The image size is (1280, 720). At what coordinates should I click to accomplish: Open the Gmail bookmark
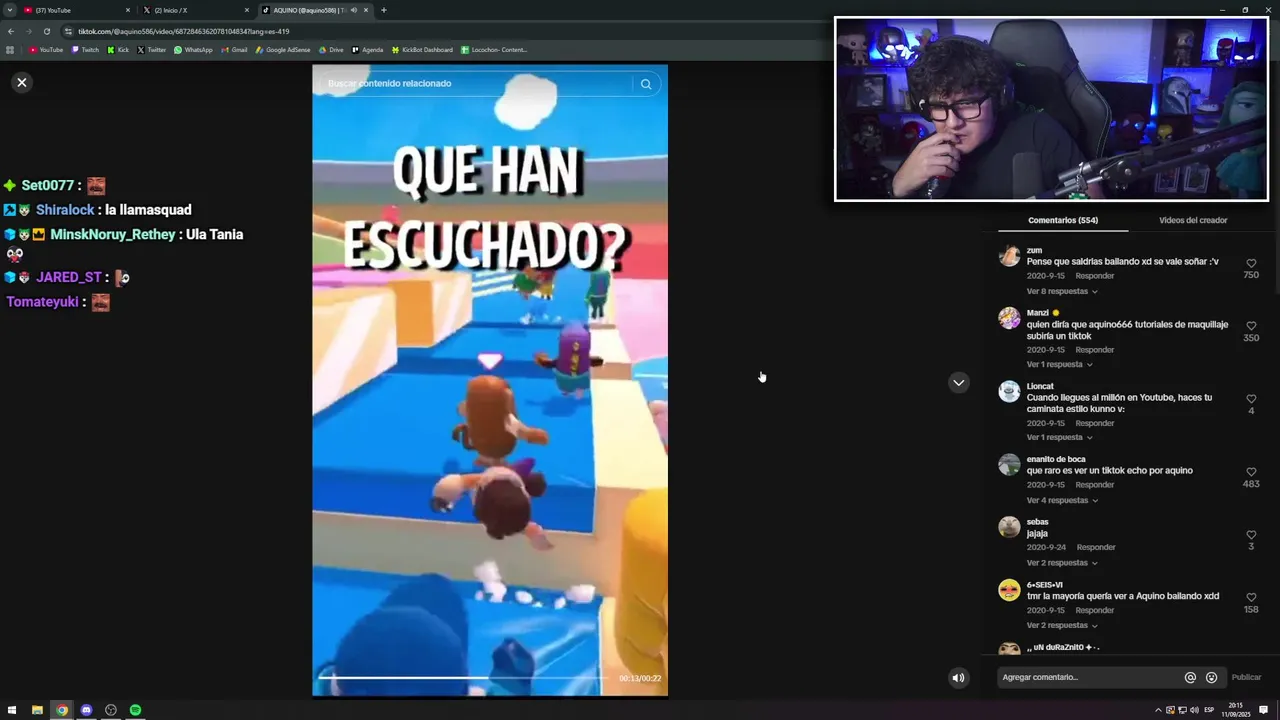pos(234,50)
